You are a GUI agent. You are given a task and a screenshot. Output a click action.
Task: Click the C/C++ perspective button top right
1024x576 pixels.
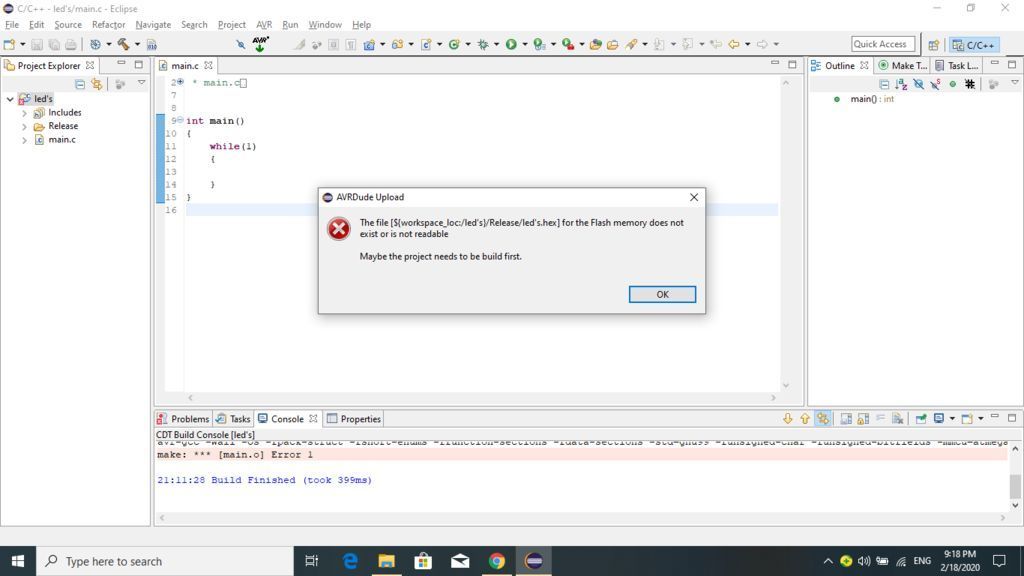pyautogui.click(x=973, y=44)
